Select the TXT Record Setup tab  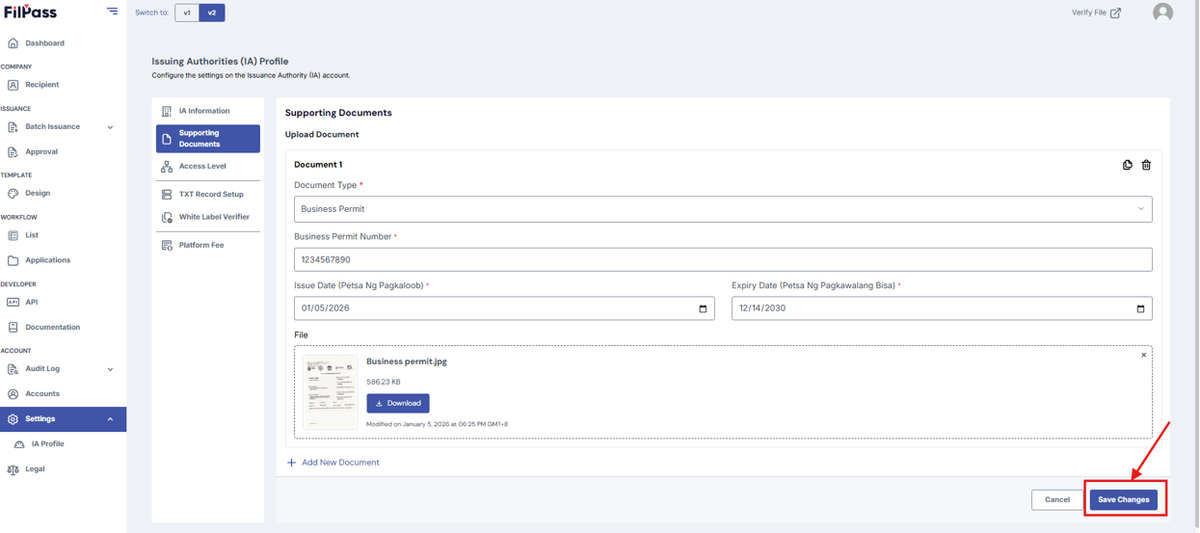208,194
